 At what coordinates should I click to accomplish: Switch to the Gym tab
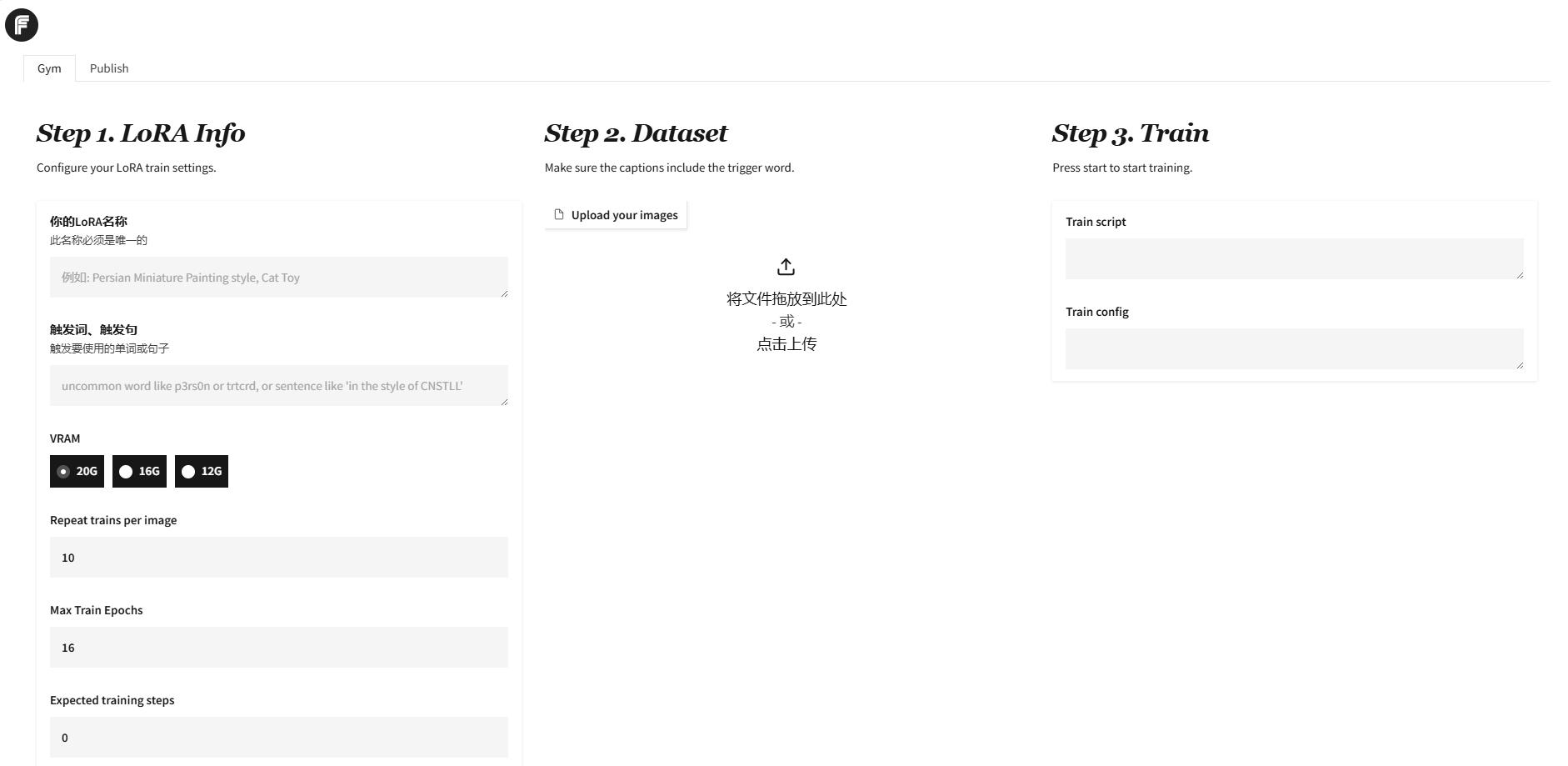click(49, 68)
